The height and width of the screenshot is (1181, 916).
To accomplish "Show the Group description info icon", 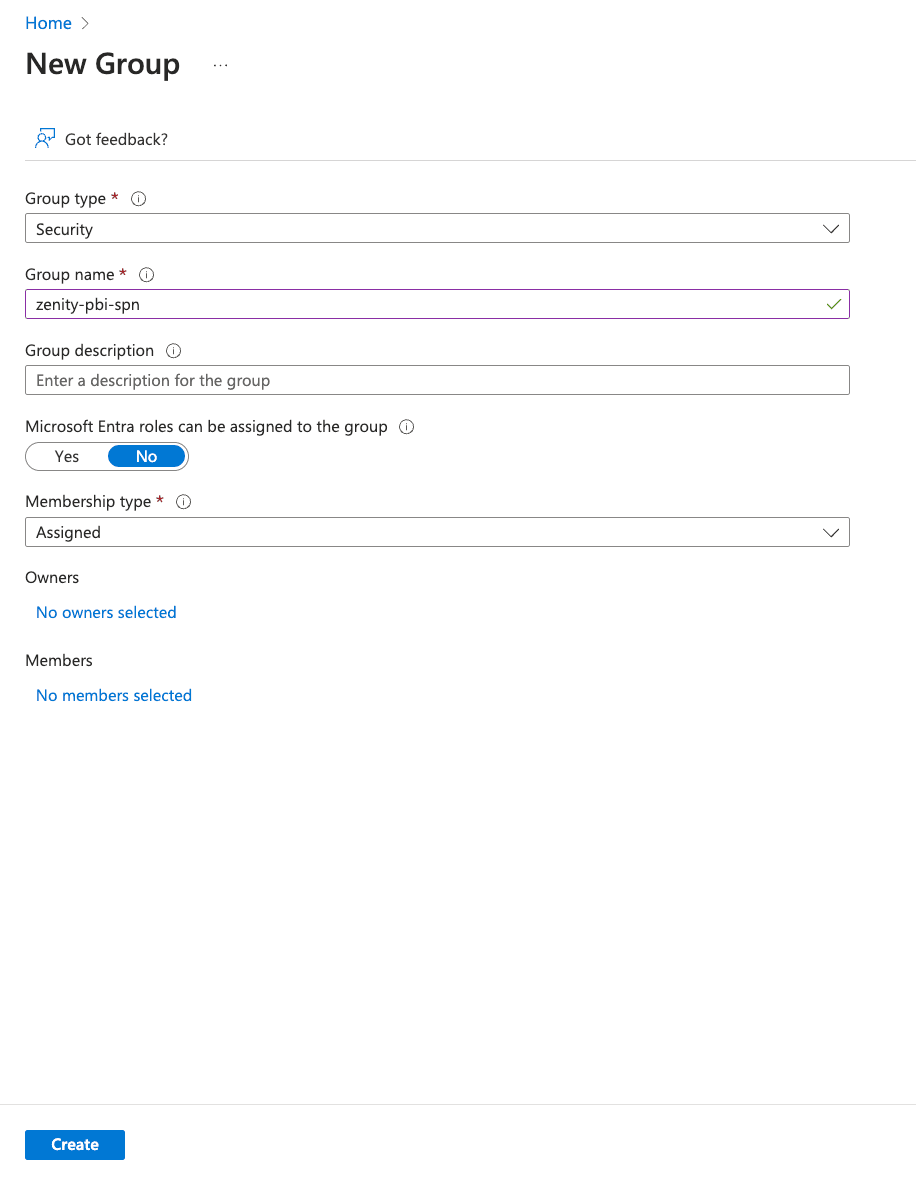I will (x=173, y=351).
